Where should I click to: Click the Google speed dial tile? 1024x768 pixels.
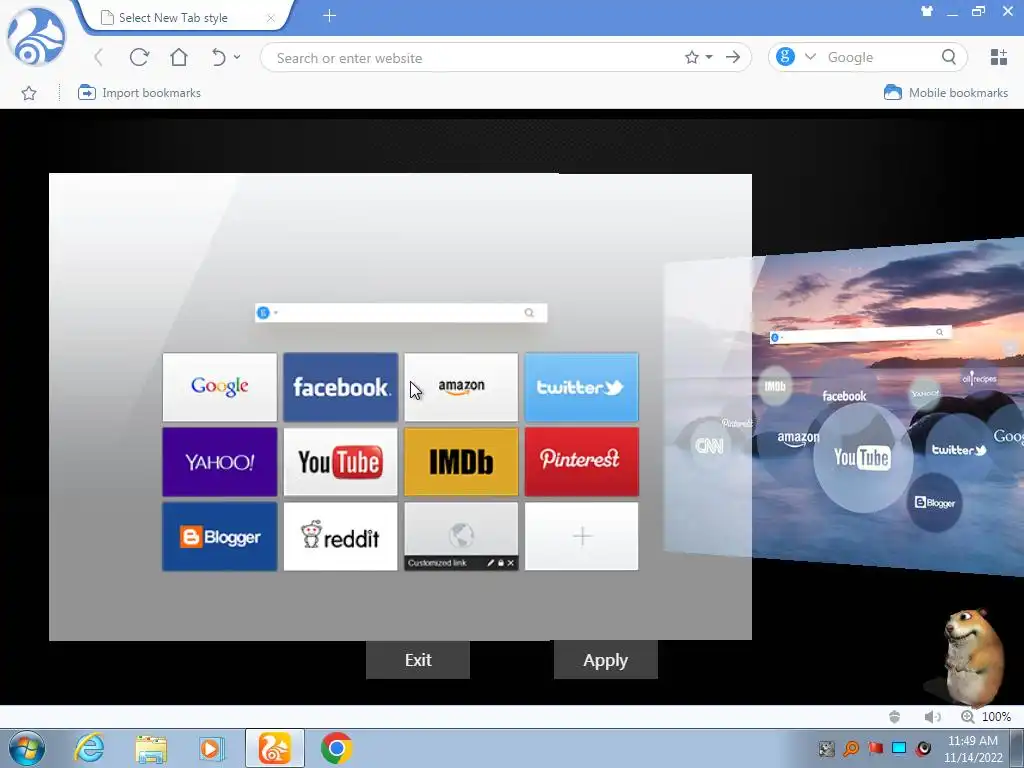click(219, 387)
